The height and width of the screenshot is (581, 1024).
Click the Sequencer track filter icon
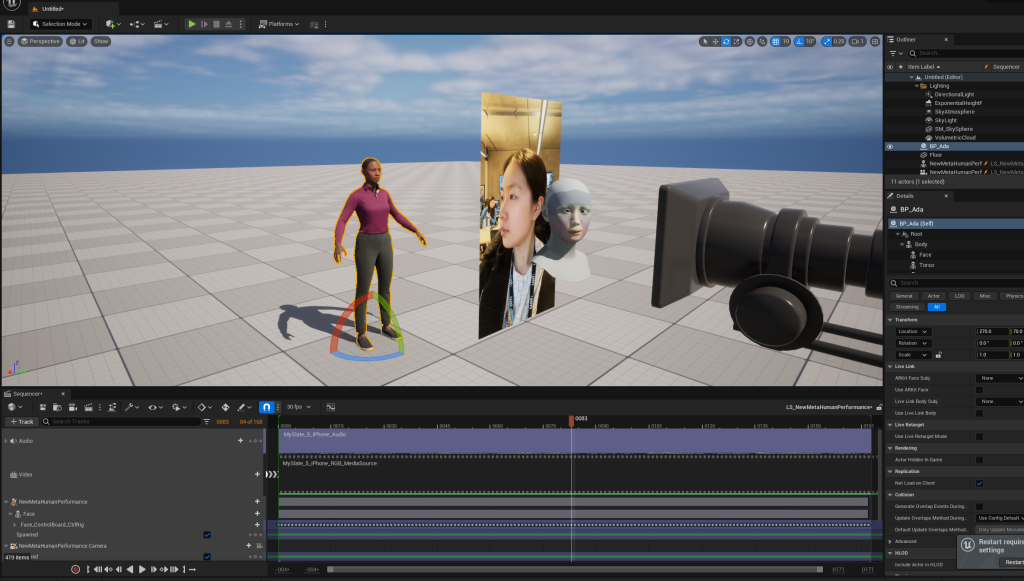tap(206, 422)
